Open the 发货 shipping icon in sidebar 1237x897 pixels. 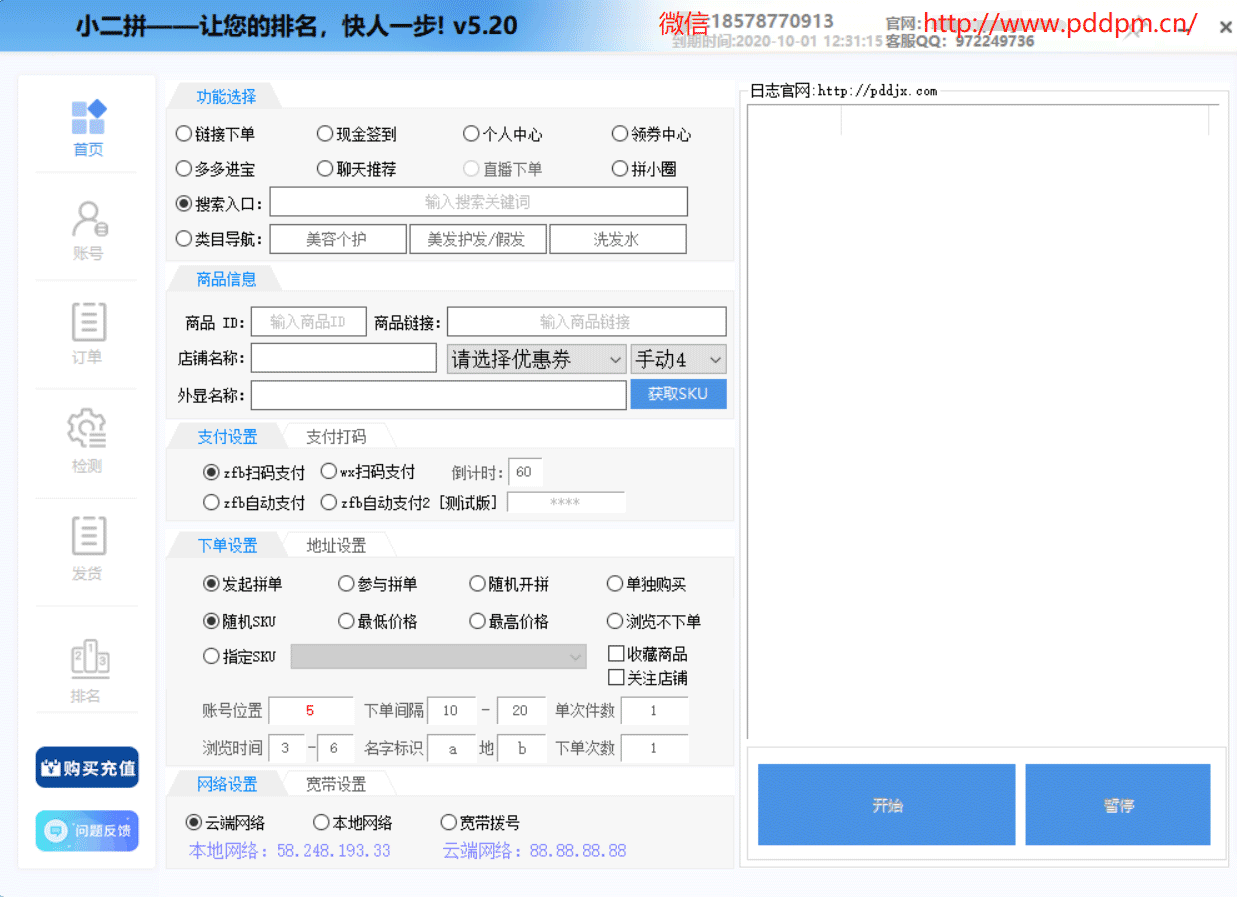(x=88, y=536)
